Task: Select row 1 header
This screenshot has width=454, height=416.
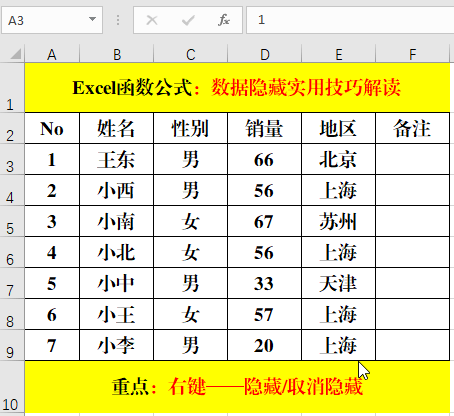Action: coord(12,88)
